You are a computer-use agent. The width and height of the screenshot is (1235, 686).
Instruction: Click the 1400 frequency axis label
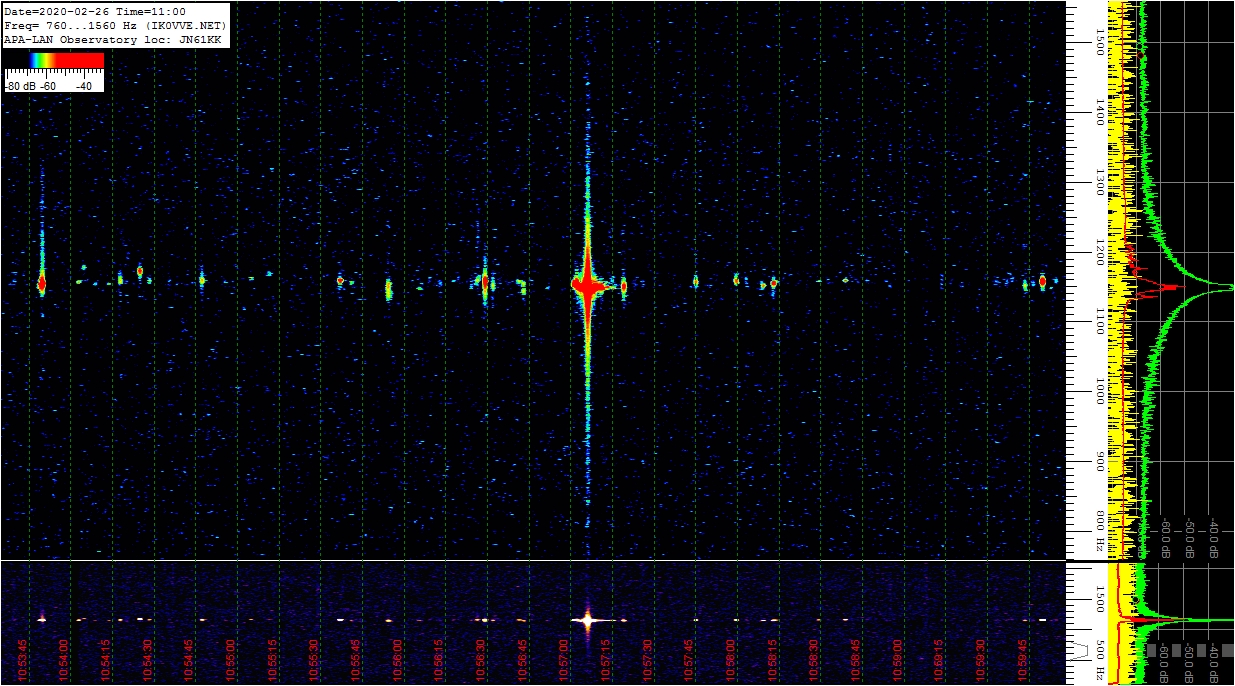point(1100,112)
